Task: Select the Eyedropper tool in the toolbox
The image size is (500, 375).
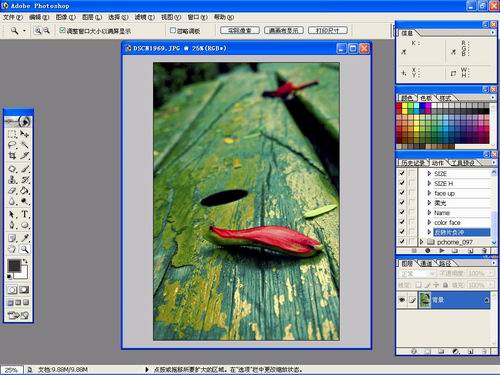Action: (25, 238)
